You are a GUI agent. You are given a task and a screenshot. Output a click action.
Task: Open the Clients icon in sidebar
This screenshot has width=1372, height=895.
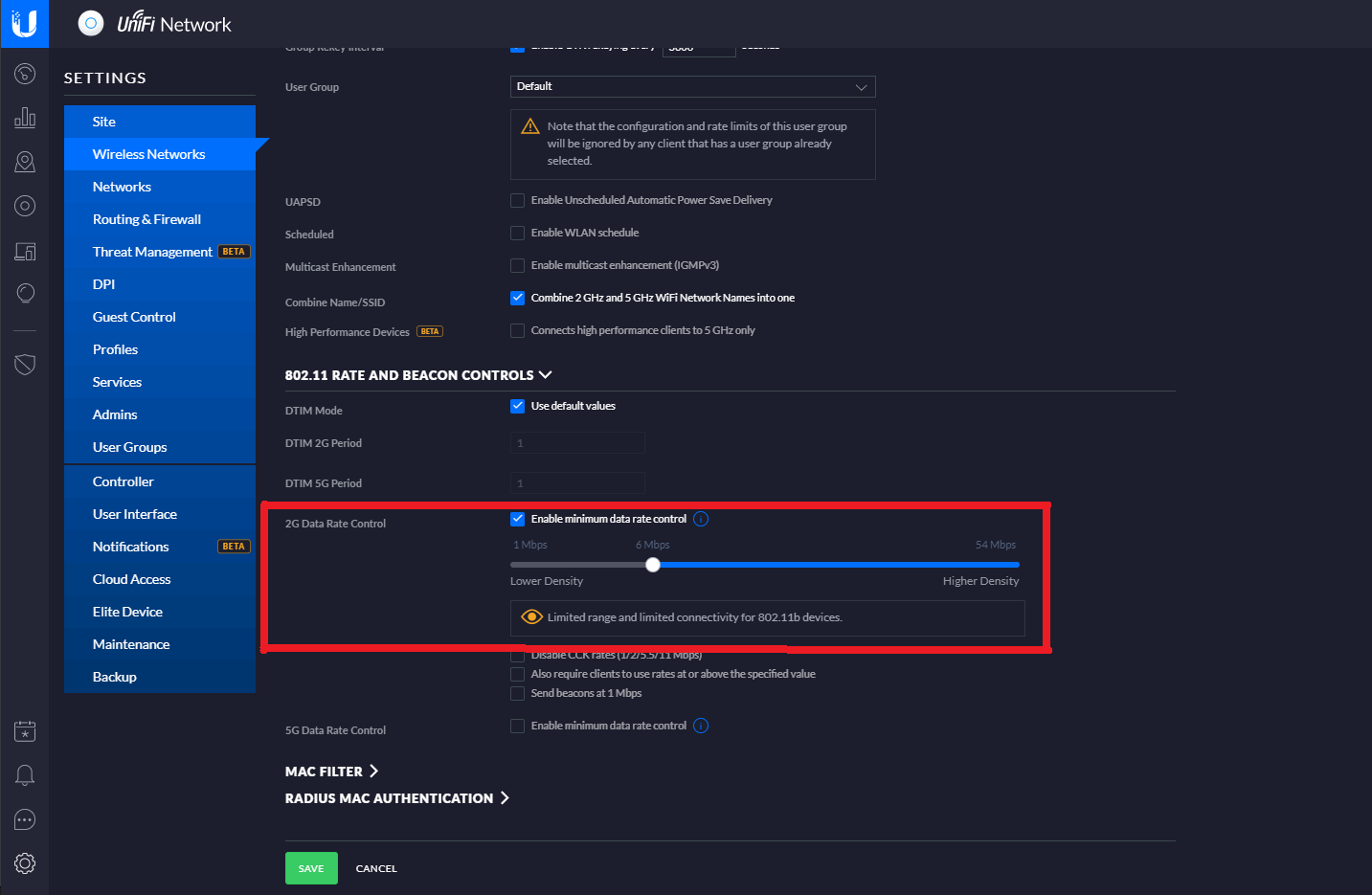coord(25,251)
